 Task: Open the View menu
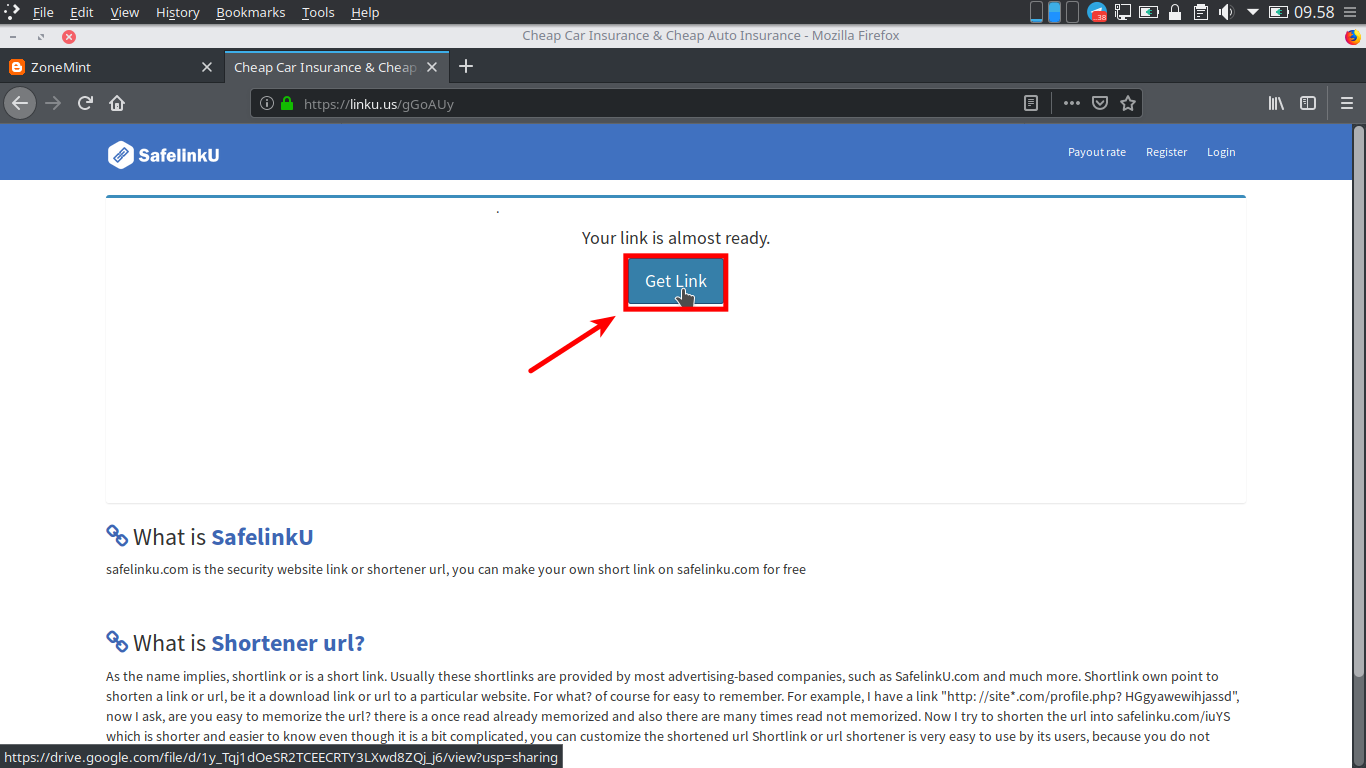(x=125, y=12)
